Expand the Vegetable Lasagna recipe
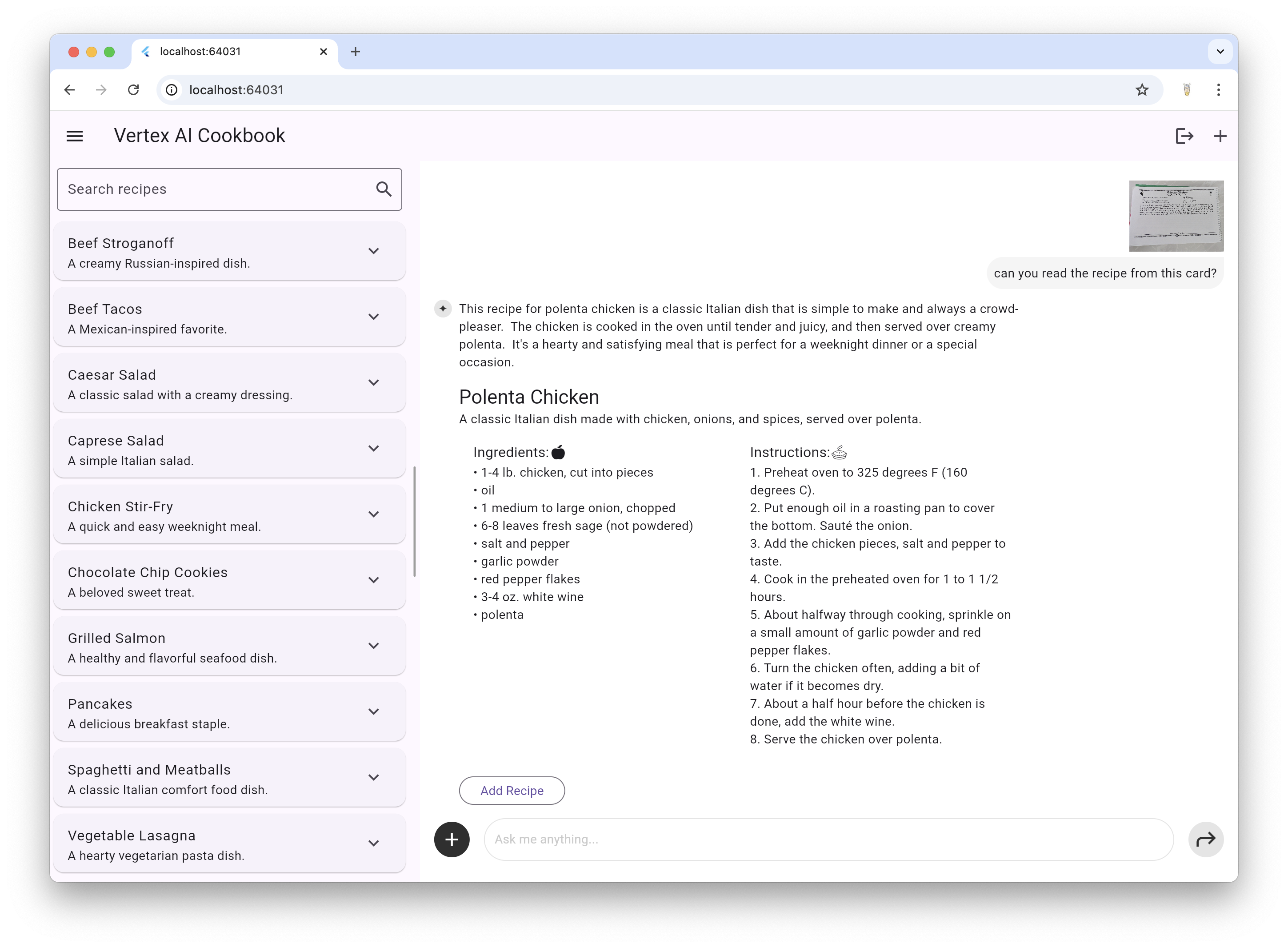 373,843
